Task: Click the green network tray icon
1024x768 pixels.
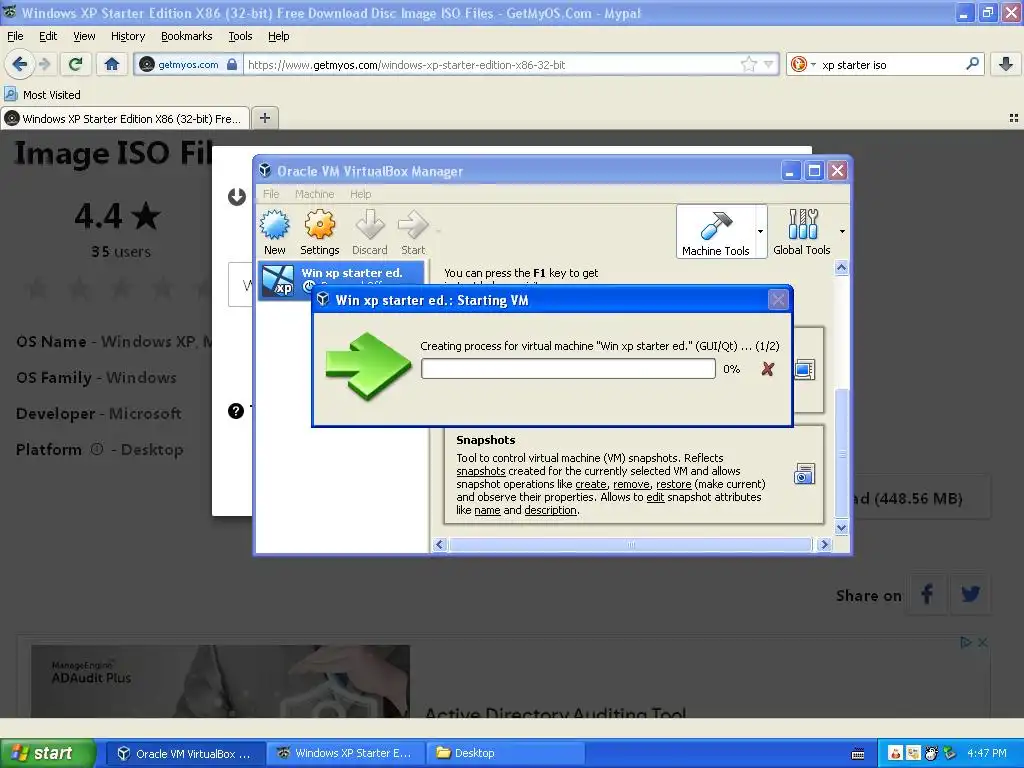Action: (949, 754)
